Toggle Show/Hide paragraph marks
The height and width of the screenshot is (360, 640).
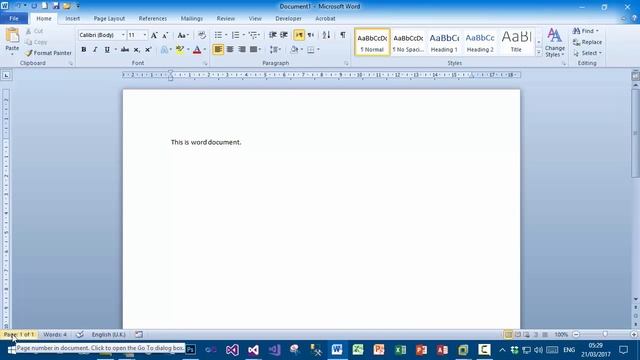tap(343, 35)
